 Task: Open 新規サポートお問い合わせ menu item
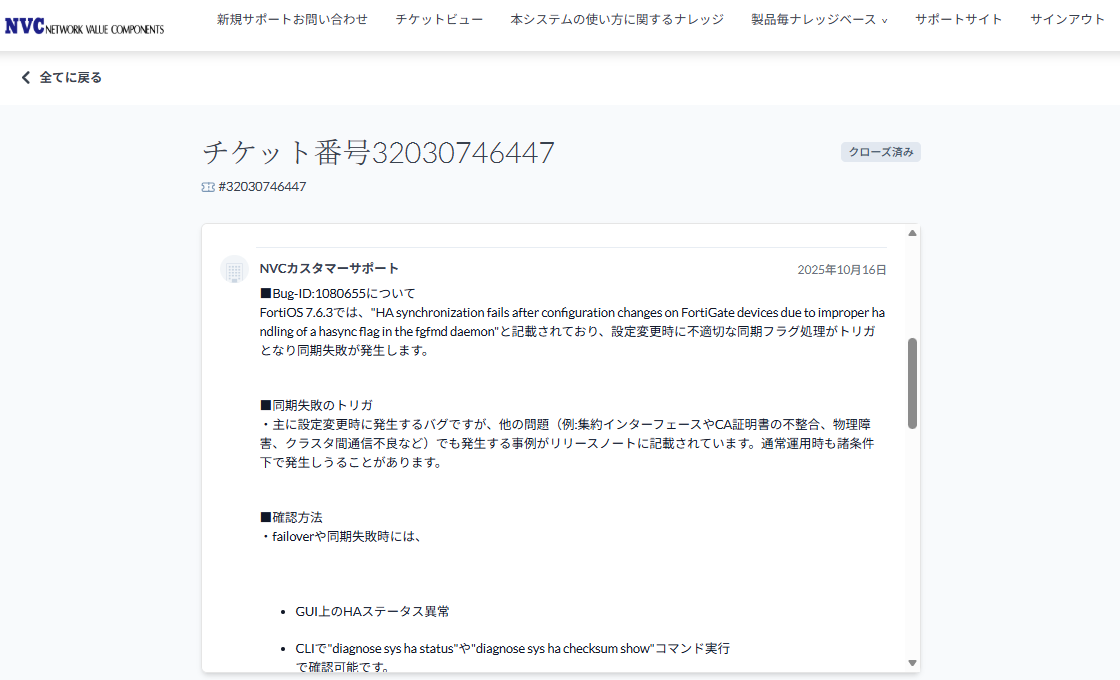point(292,20)
